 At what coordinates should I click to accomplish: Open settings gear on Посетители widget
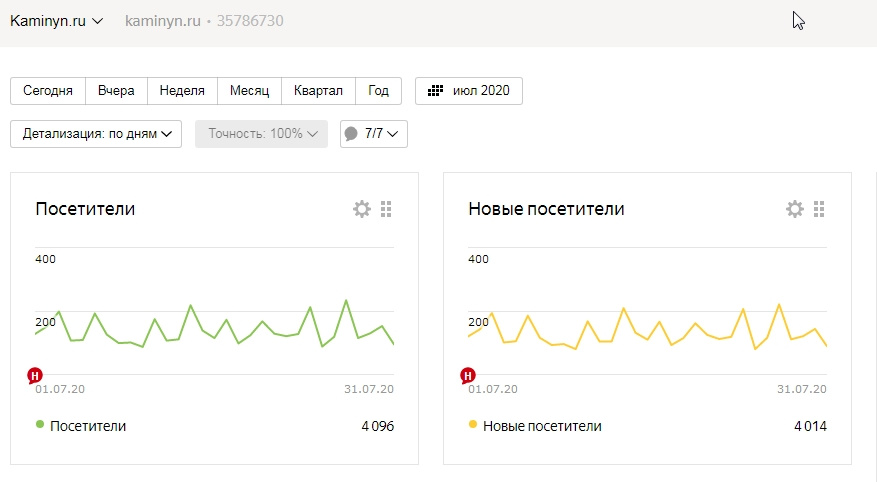[362, 209]
